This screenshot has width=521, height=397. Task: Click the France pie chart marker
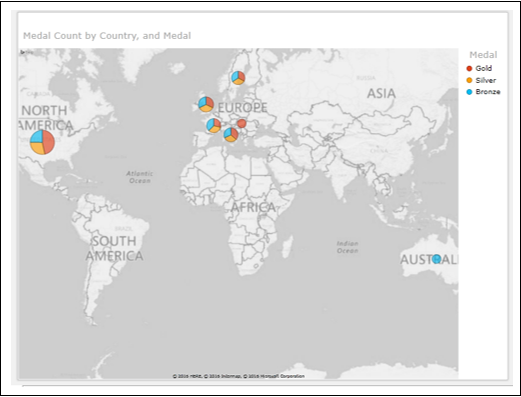214,125
